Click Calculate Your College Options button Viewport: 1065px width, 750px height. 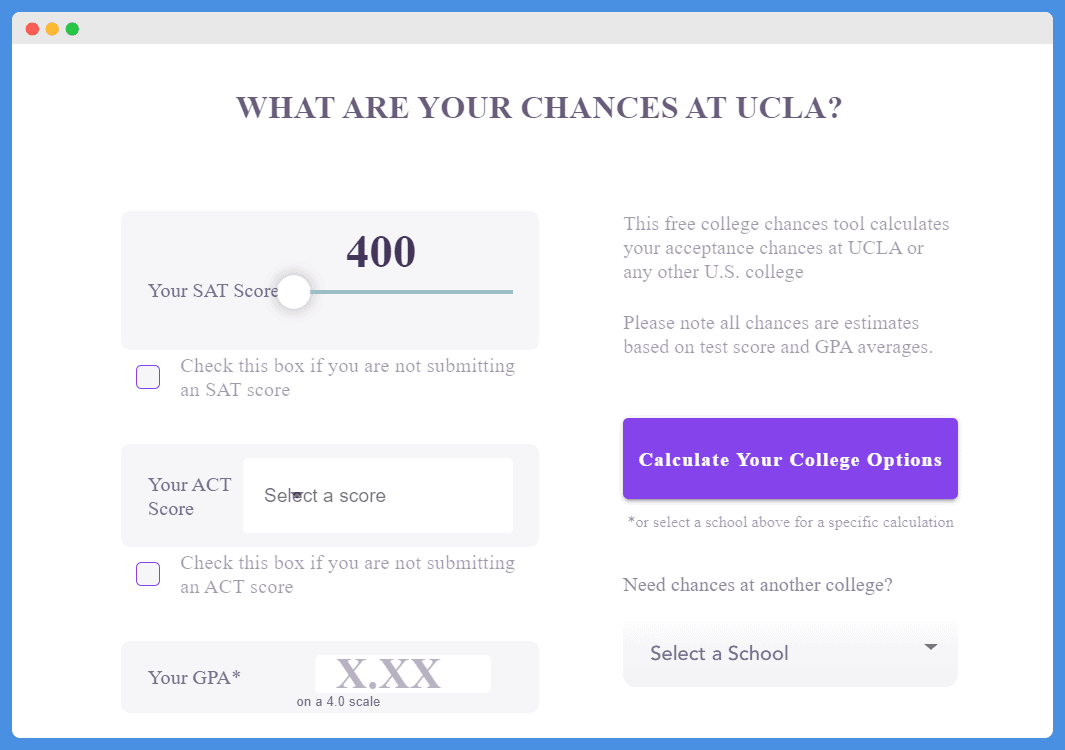point(790,459)
